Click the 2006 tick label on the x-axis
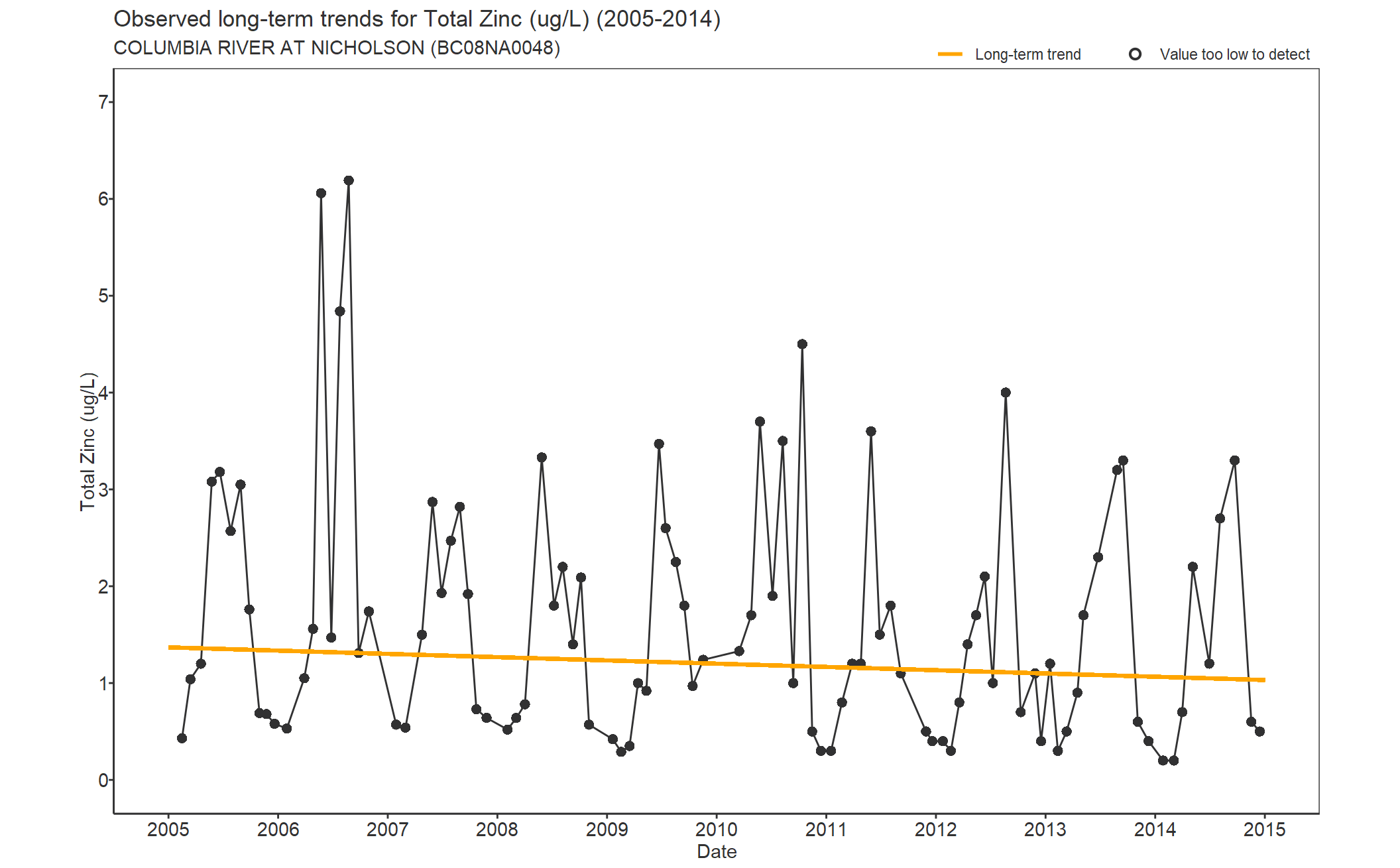 [x=278, y=830]
